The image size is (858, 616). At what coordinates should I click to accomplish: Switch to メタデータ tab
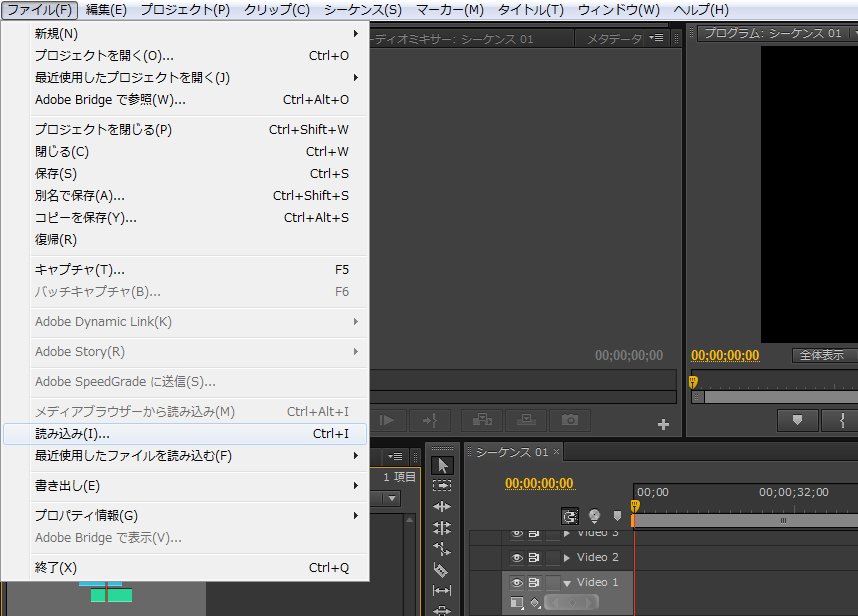pyautogui.click(x=614, y=39)
